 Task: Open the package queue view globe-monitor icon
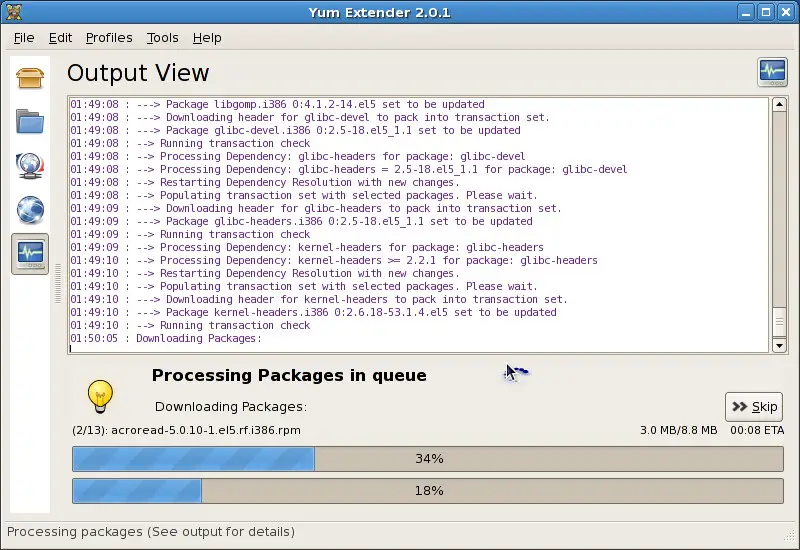(x=30, y=165)
